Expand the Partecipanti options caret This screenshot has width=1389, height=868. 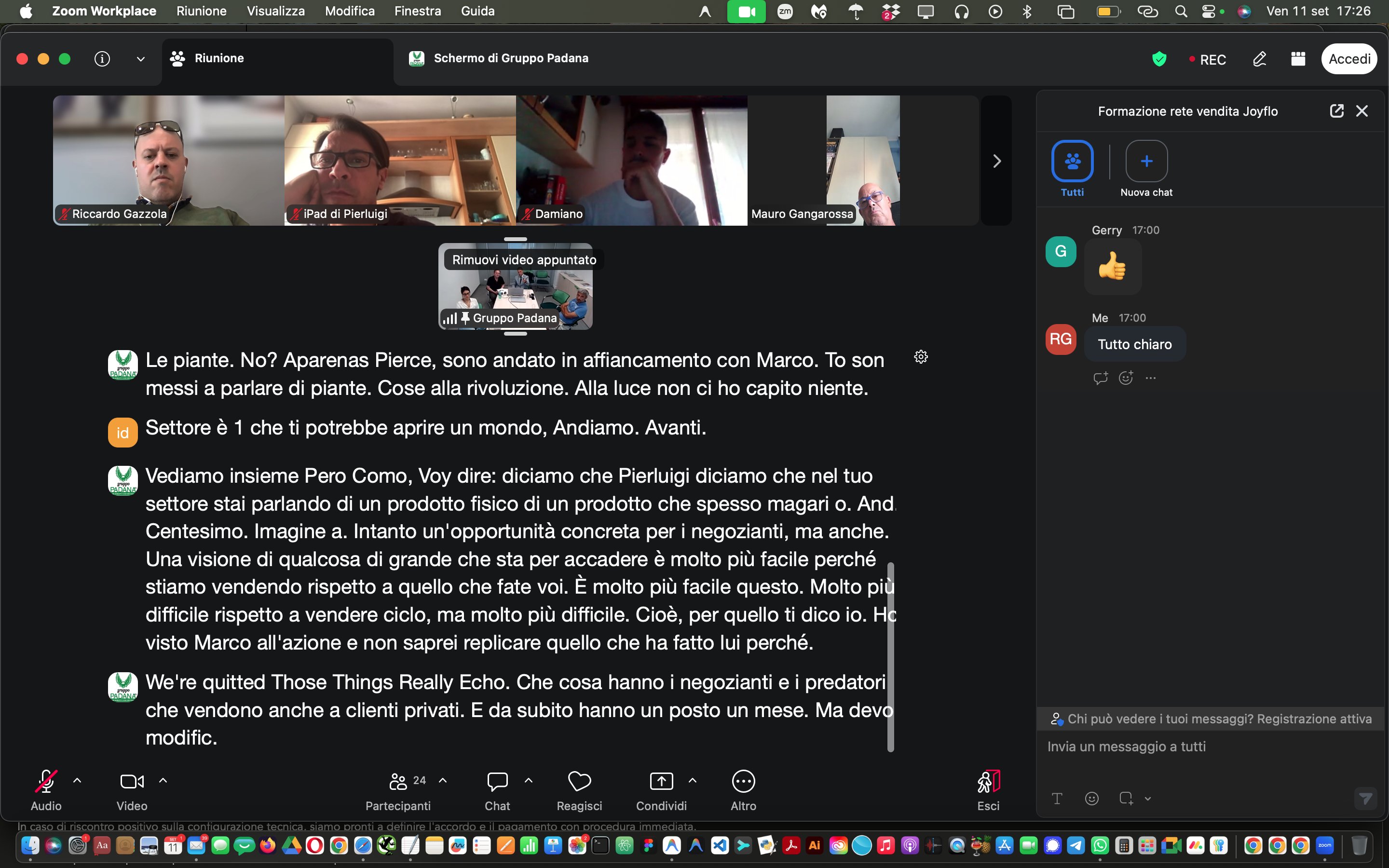pos(443,780)
